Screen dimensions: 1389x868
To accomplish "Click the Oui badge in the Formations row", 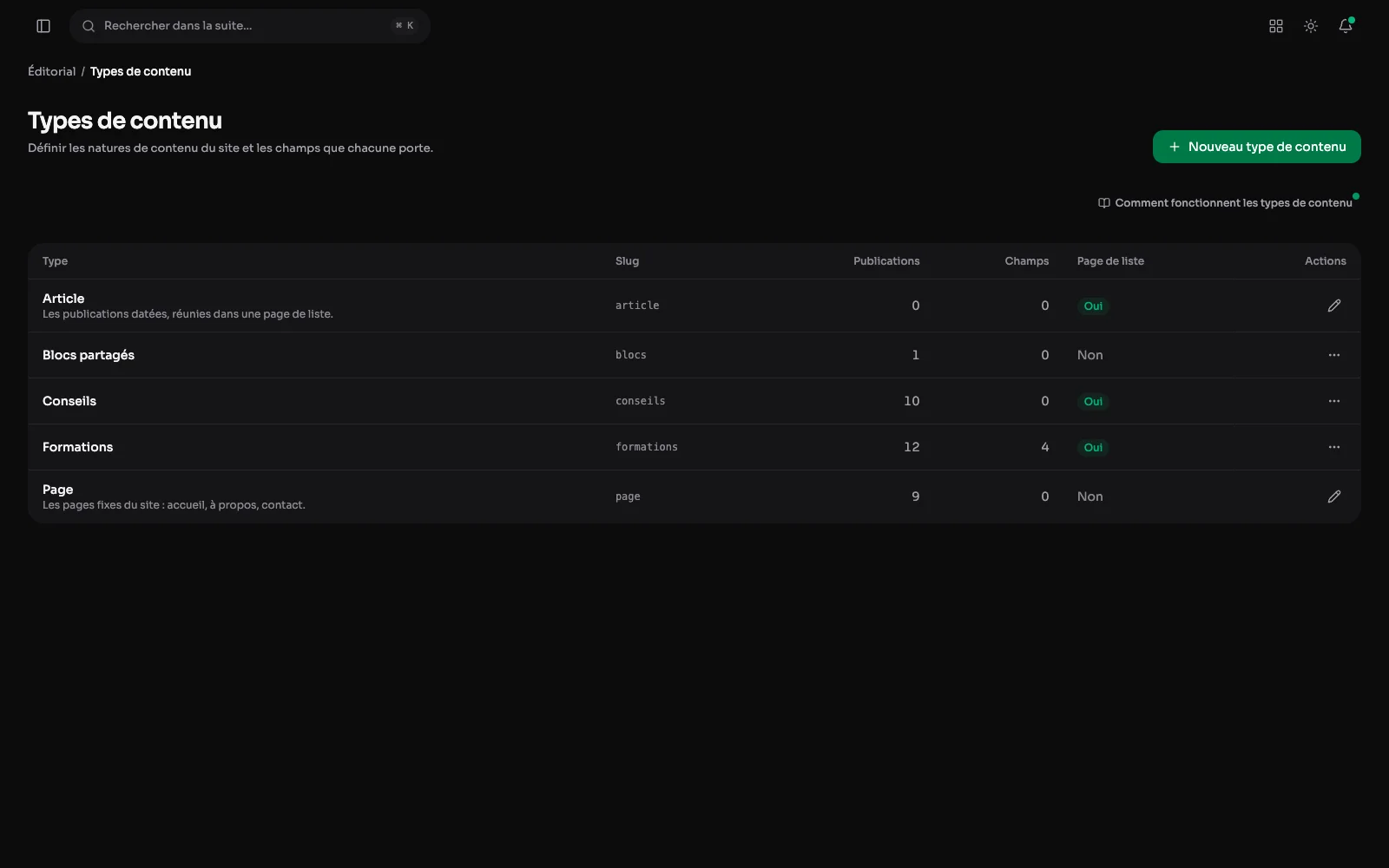I will click(x=1093, y=447).
